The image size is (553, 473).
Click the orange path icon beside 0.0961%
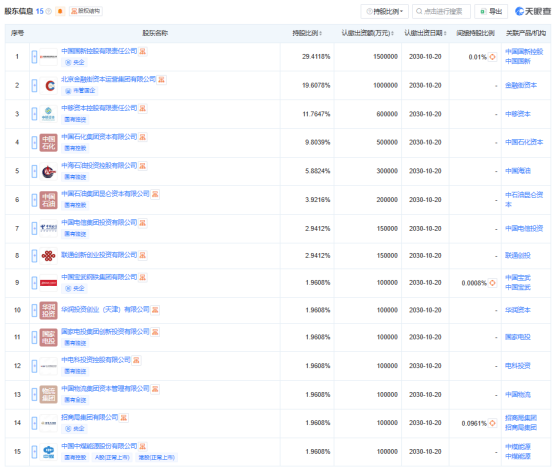(492, 423)
